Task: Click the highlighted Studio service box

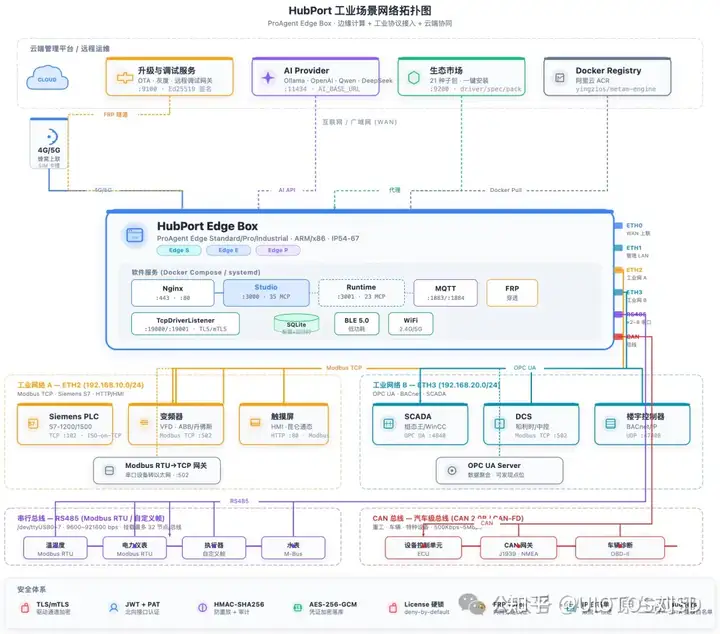Action: 266,292
